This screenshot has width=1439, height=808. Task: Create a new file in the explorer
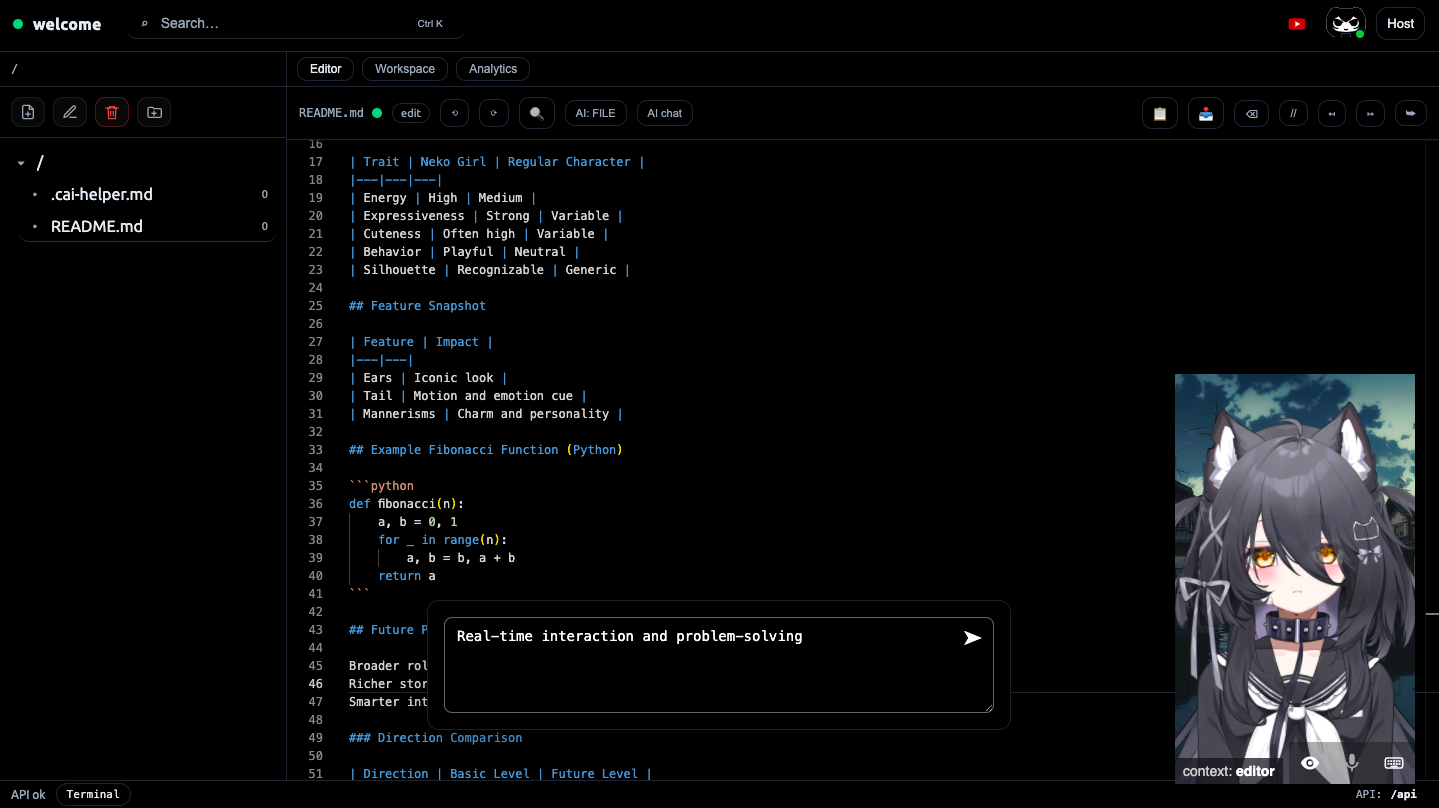point(28,113)
